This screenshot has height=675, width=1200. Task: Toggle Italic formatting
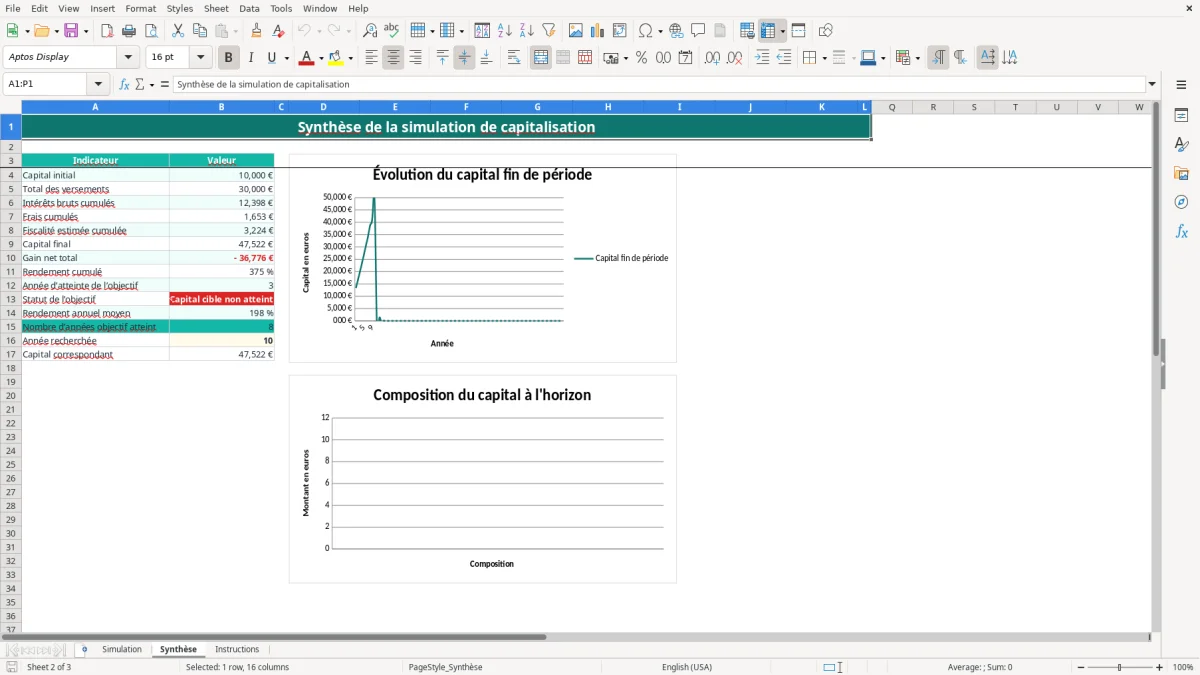pos(251,58)
